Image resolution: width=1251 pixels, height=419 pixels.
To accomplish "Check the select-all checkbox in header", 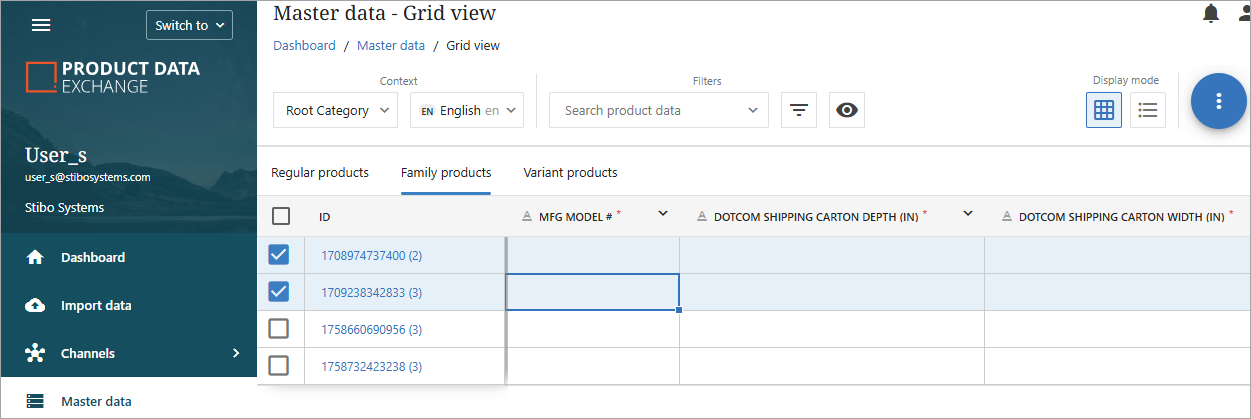I will click(281, 216).
